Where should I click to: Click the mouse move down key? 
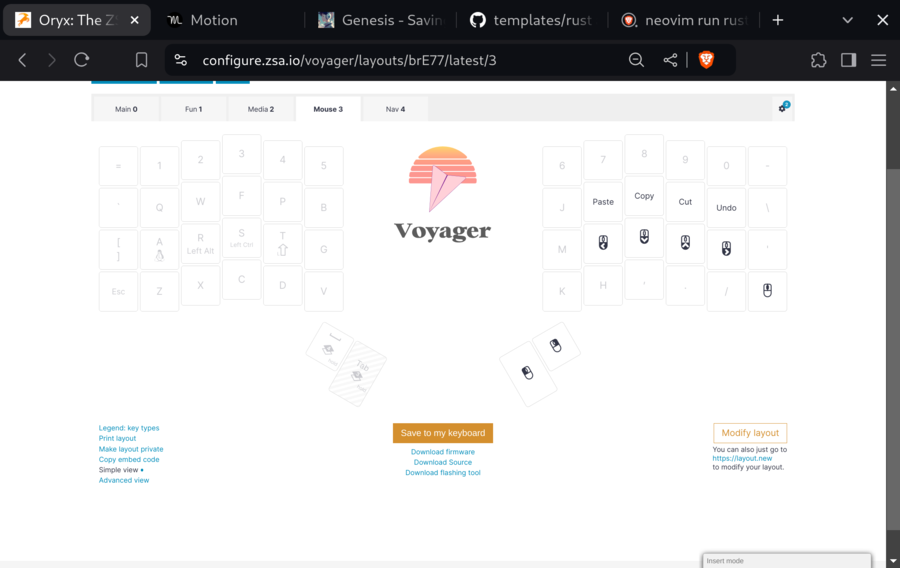pyautogui.click(x=644, y=237)
